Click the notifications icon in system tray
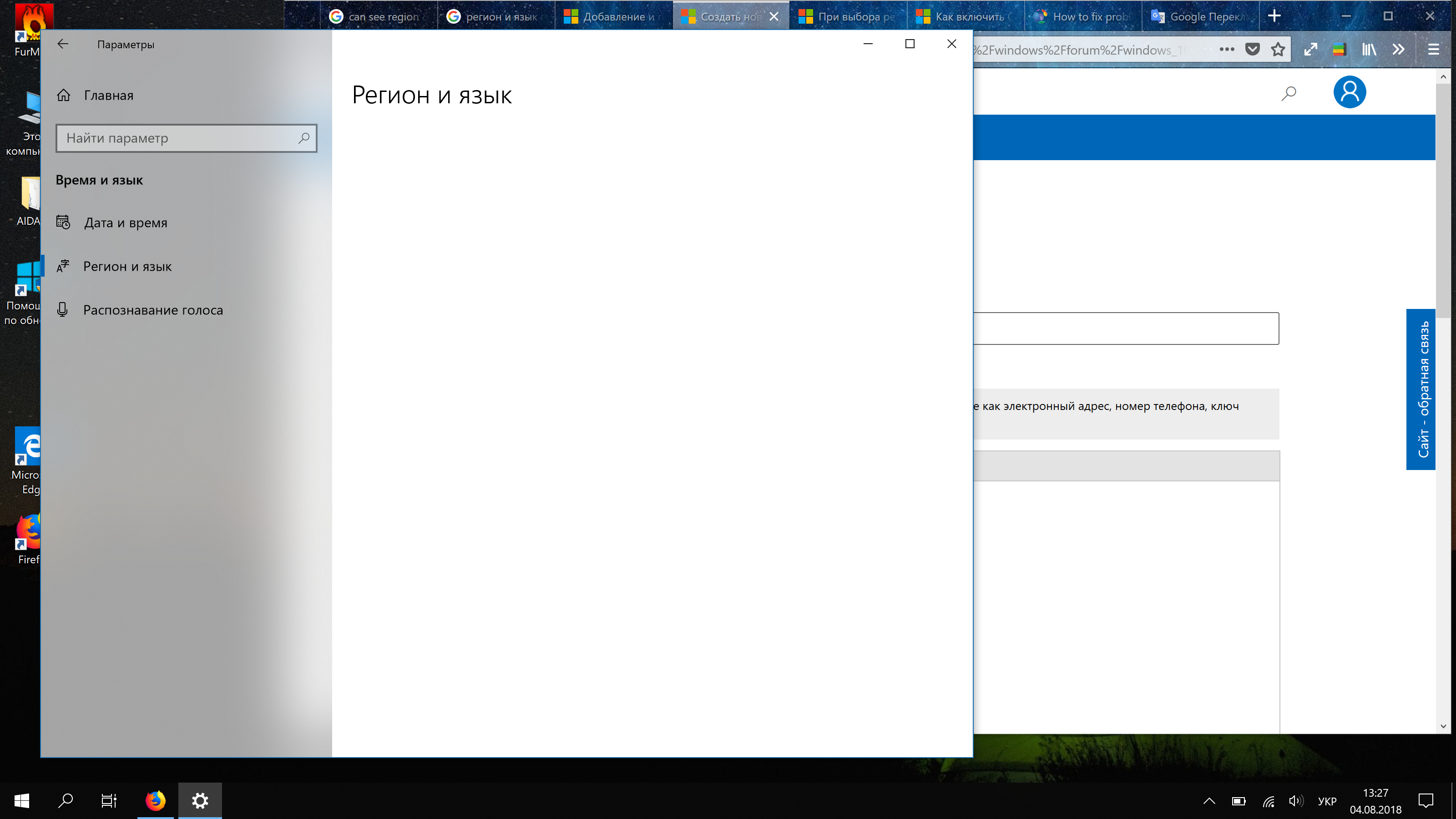Image resolution: width=1456 pixels, height=819 pixels. coord(1427,800)
